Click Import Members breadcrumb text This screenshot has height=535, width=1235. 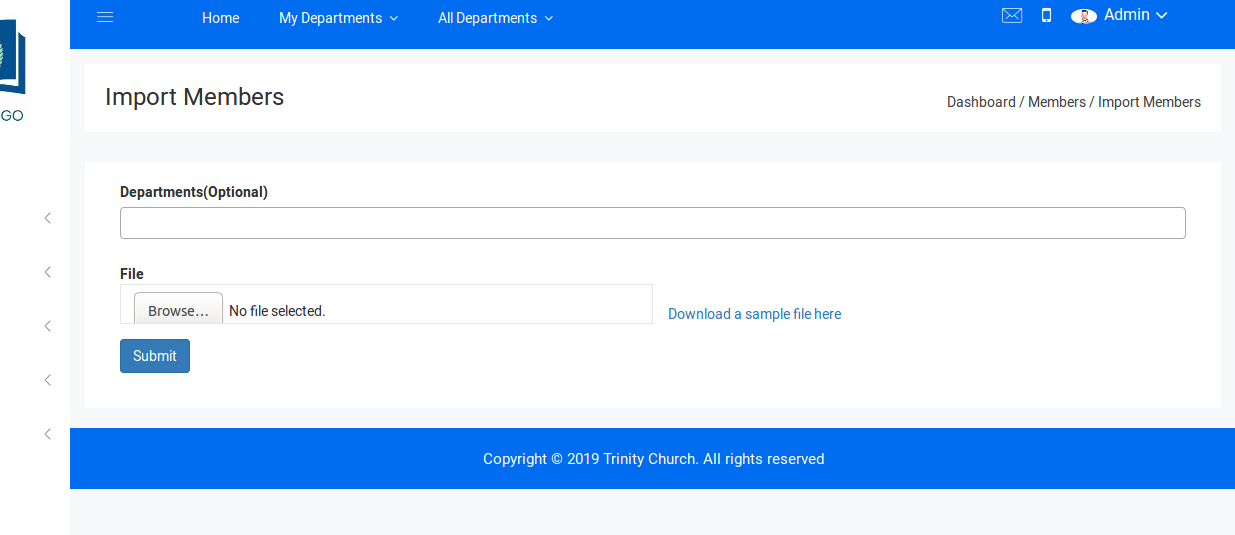click(1149, 102)
